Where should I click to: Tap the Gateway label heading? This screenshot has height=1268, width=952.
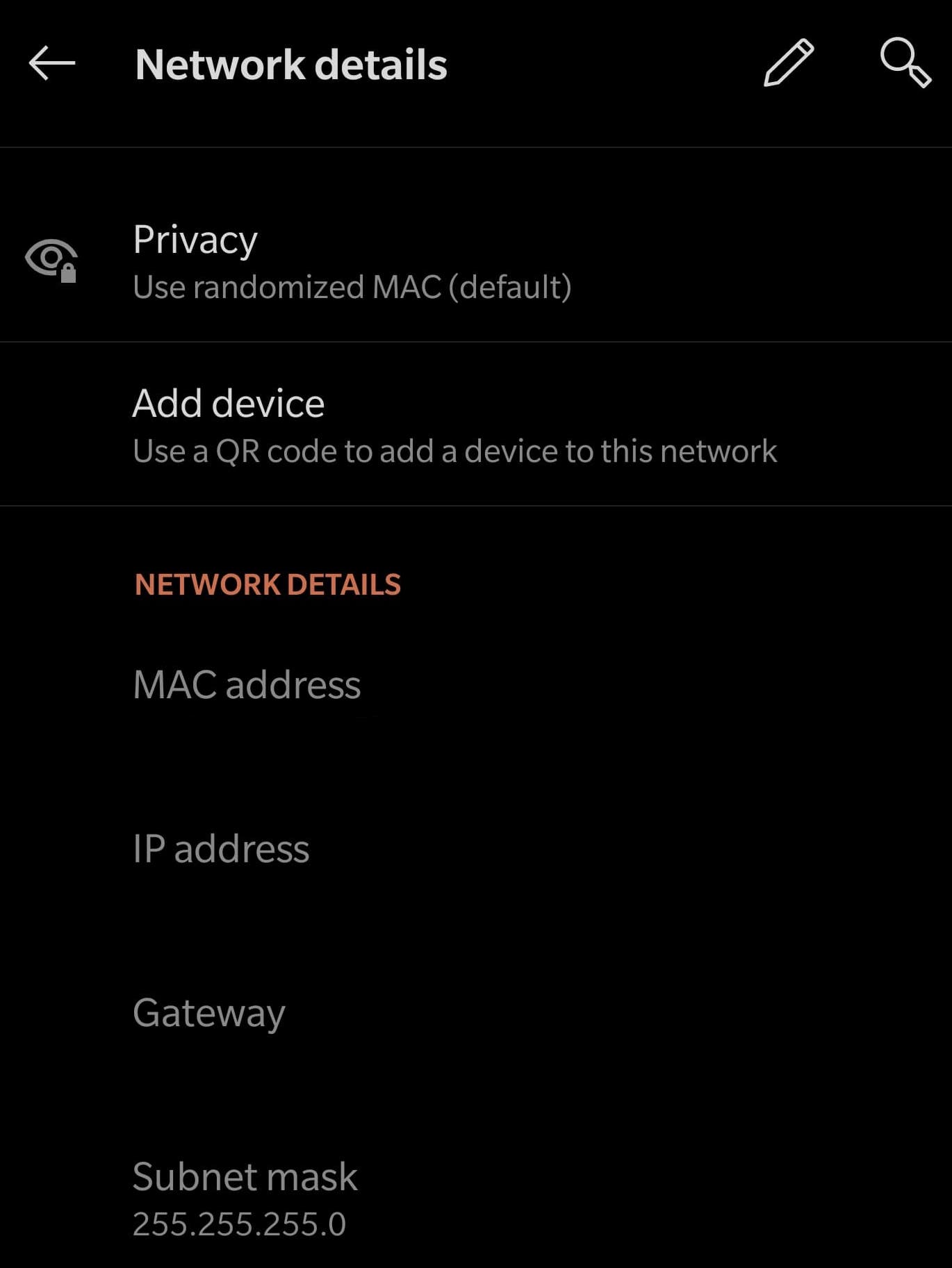[209, 1012]
